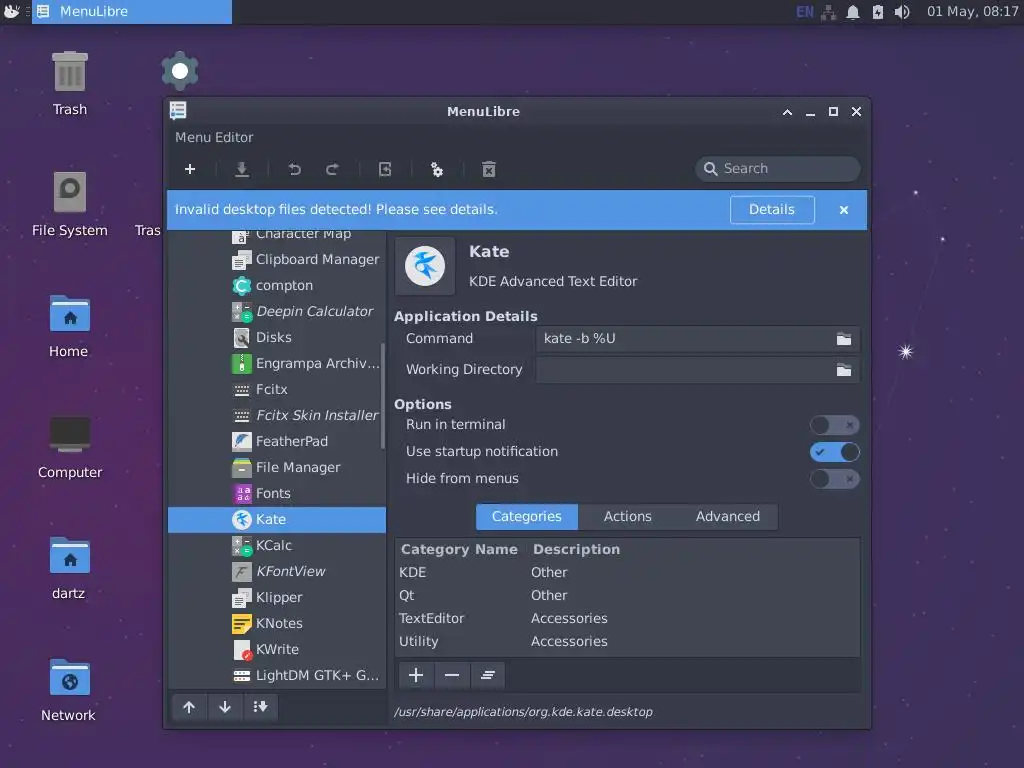1024x768 pixels.
Task: Select compton in launcher list
Action: pos(277,285)
